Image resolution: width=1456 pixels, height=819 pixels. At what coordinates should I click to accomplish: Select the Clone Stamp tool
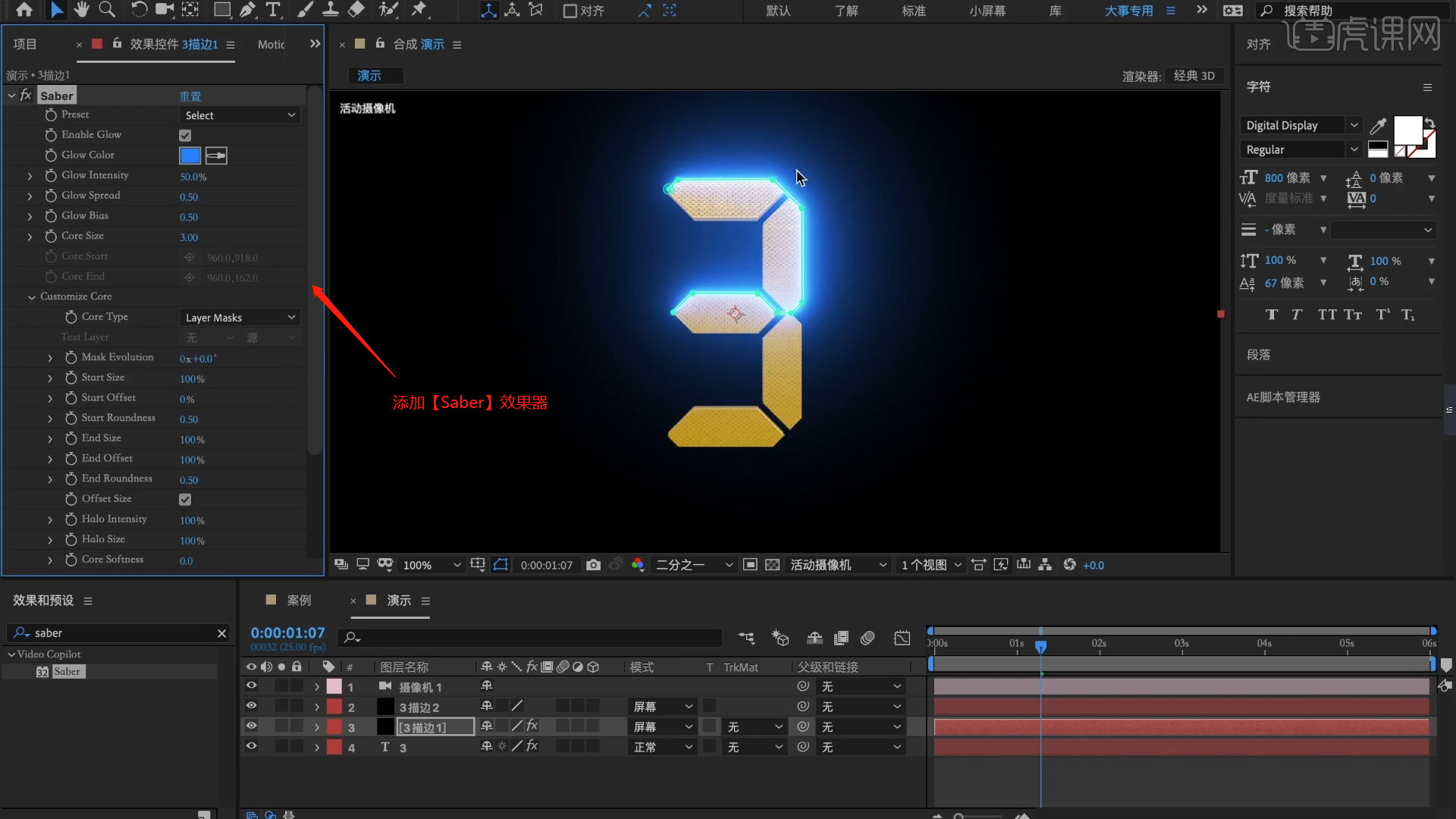pos(331,10)
